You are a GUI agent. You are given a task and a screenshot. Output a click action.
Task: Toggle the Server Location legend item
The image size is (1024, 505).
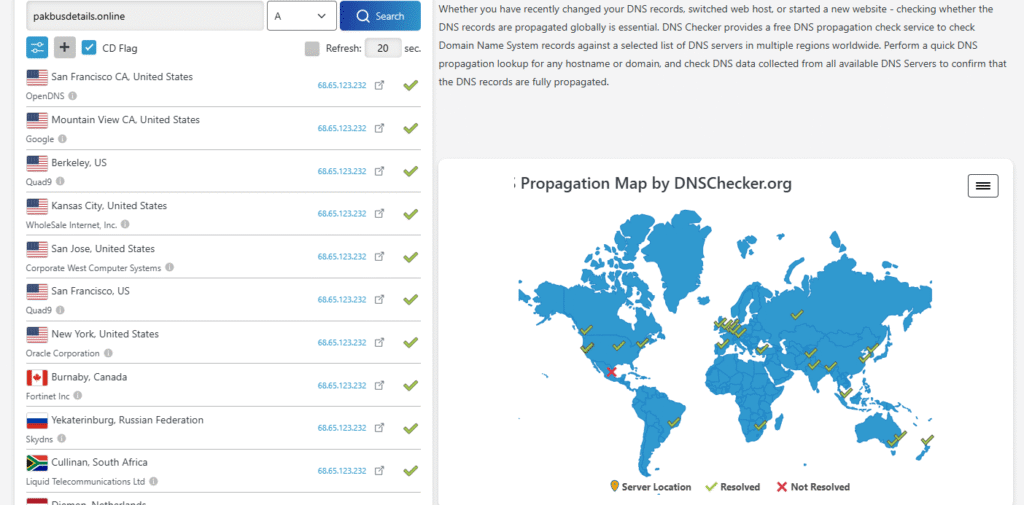pyautogui.click(x=650, y=487)
